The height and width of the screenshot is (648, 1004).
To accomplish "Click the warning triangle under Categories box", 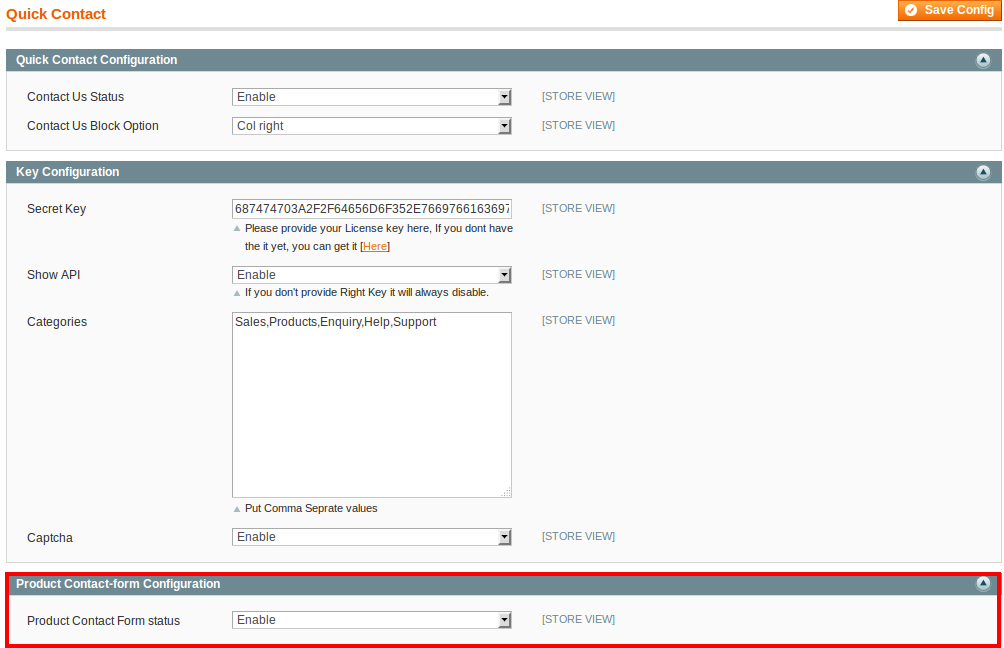I will click(237, 508).
